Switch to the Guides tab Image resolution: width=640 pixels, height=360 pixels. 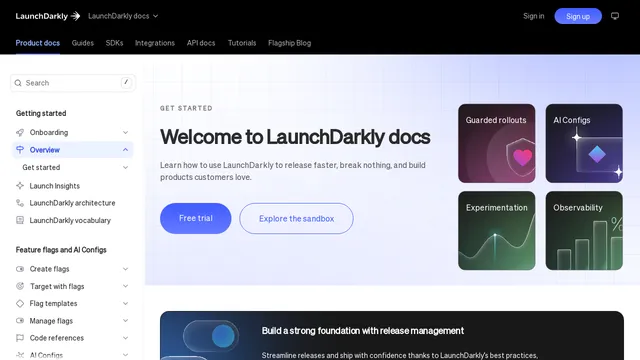coord(82,43)
